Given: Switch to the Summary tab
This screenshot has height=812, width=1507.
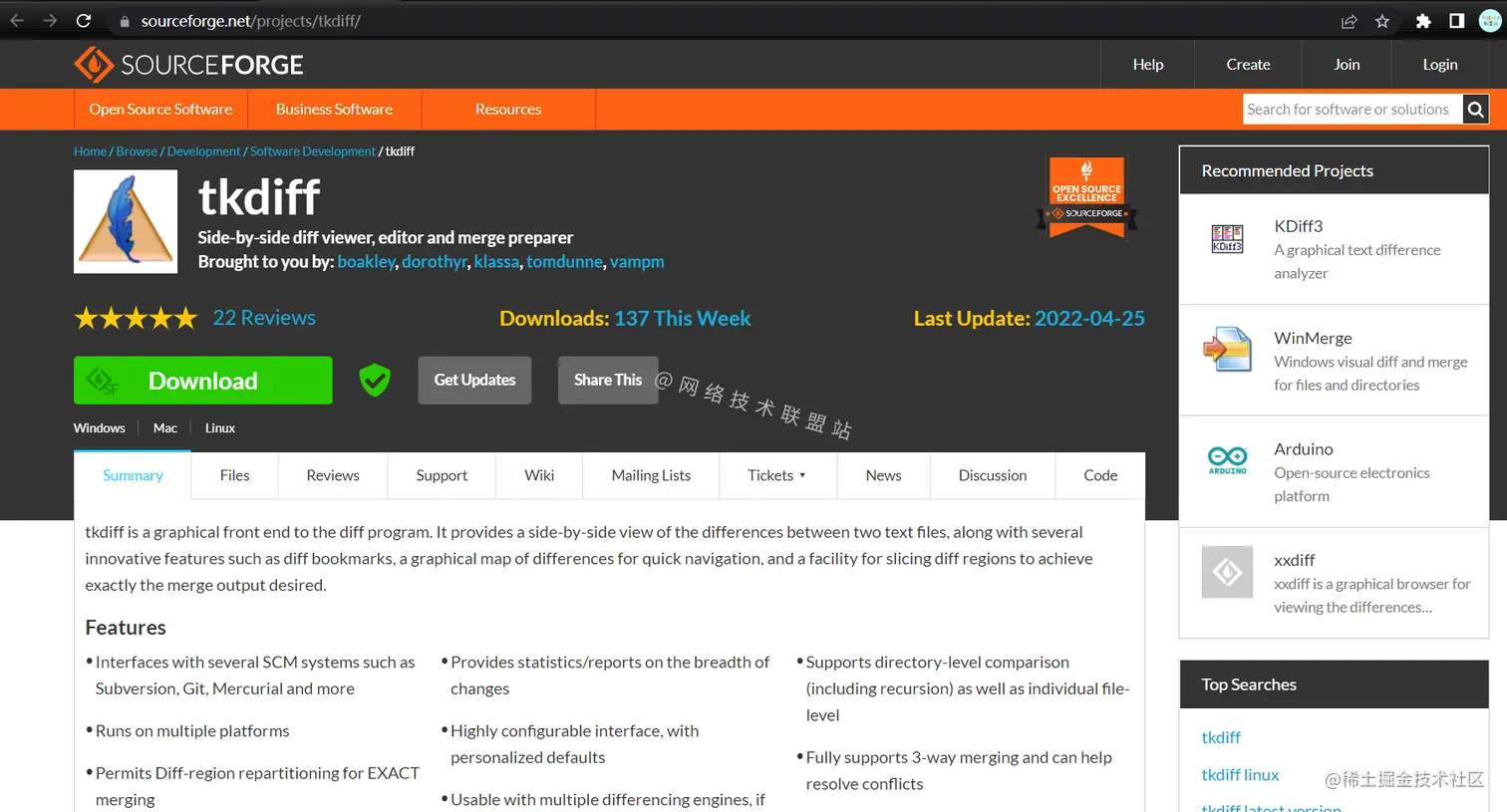Looking at the screenshot, I should [133, 476].
